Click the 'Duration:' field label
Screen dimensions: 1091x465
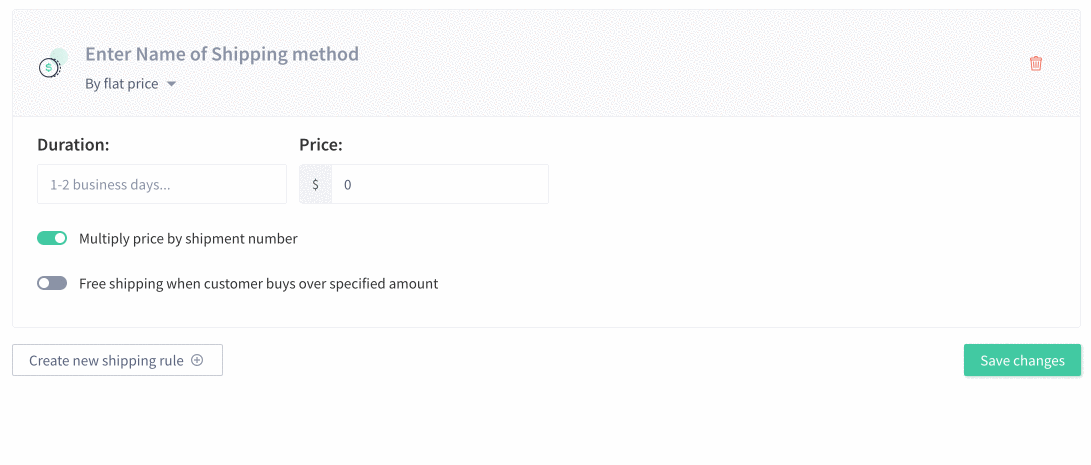point(74,145)
